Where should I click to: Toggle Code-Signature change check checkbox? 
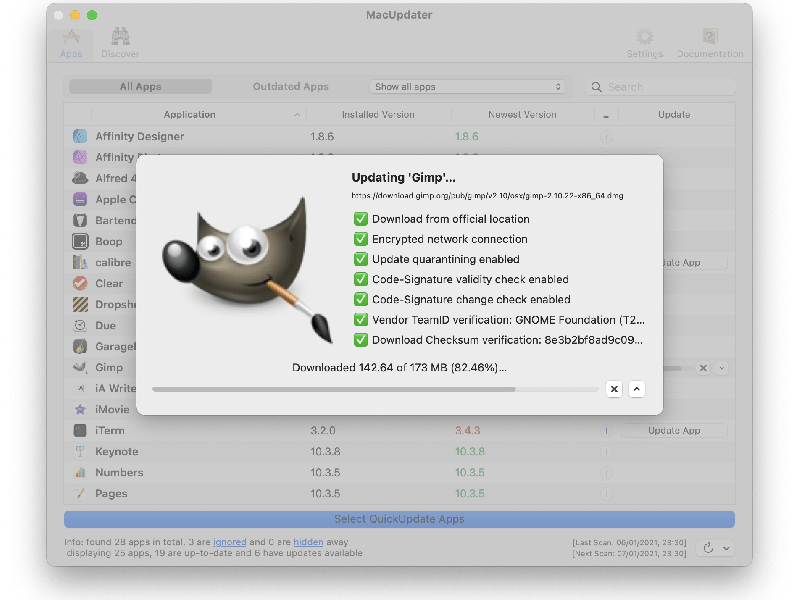pyautogui.click(x=361, y=299)
